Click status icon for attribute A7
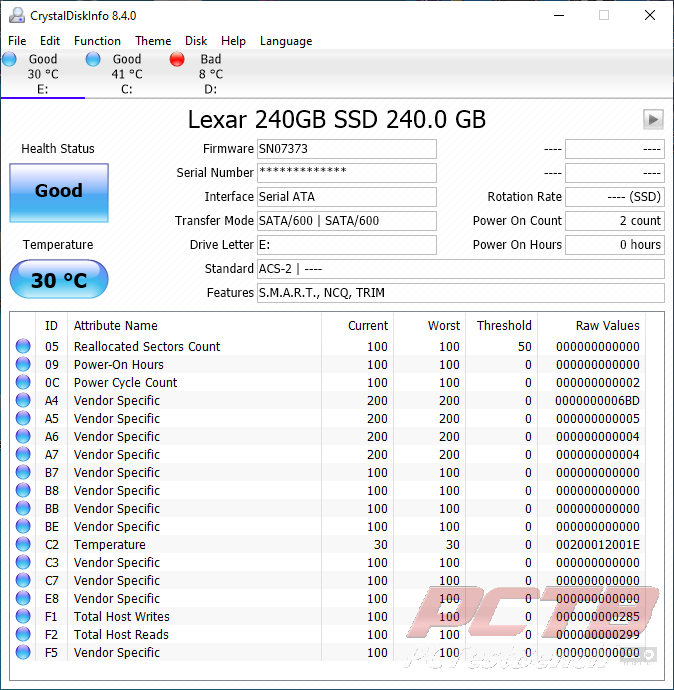The image size is (674, 690). tap(23, 455)
